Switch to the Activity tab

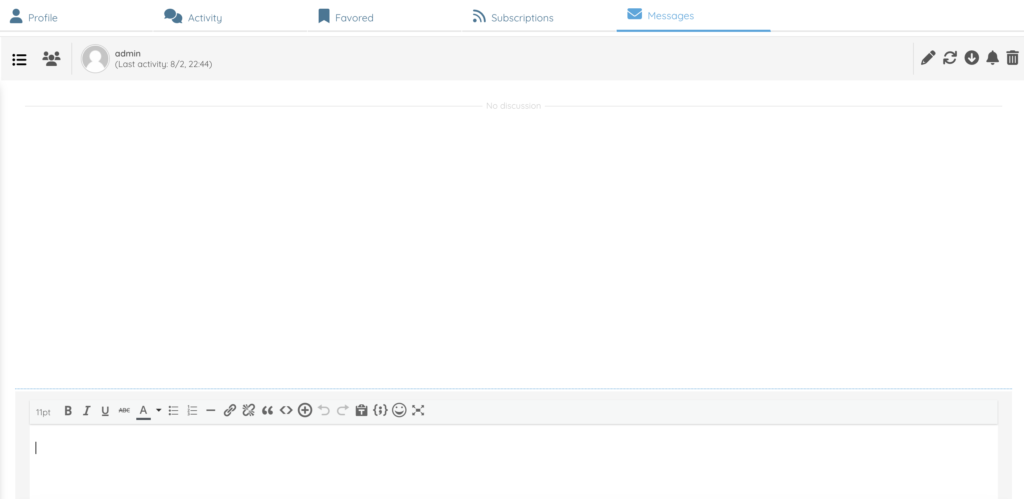coord(193,17)
